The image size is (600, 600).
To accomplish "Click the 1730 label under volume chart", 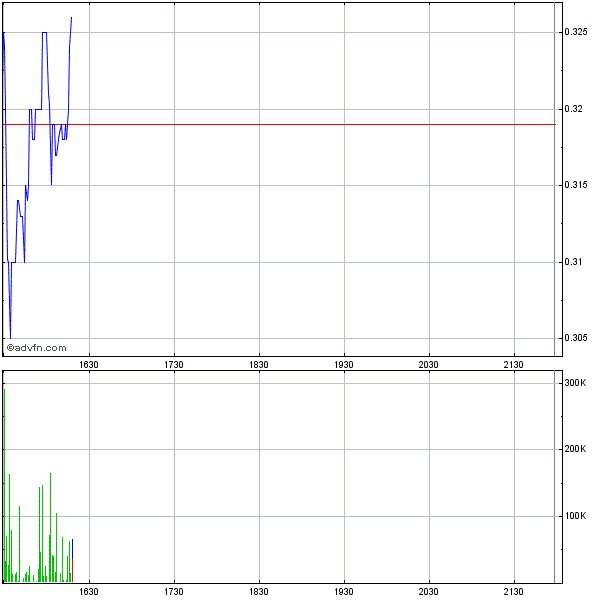I will pos(174,592).
